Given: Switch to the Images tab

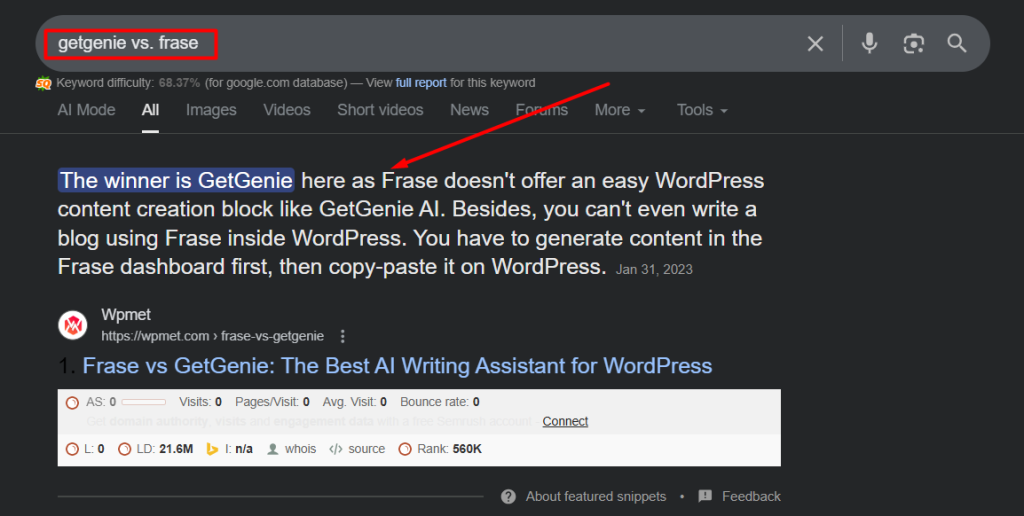Looking at the screenshot, I should click(211, 110).
